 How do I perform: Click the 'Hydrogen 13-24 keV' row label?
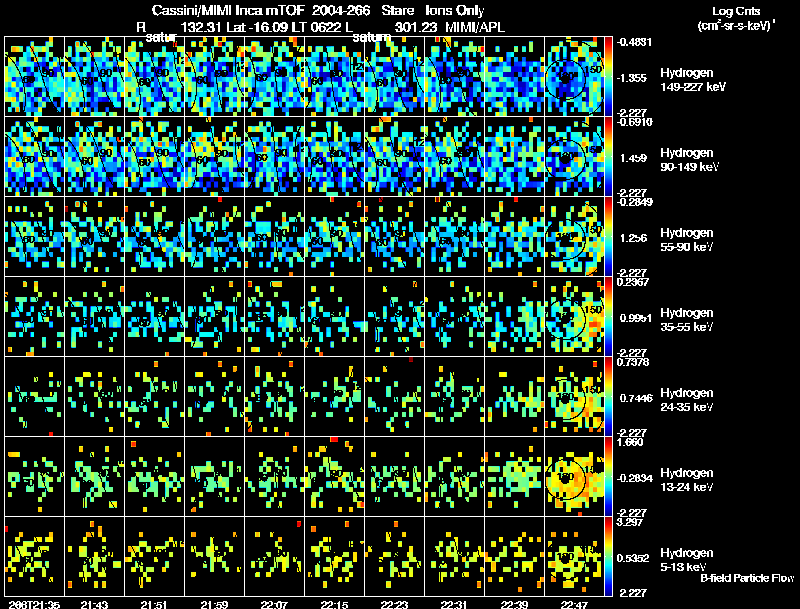[687, 480]
